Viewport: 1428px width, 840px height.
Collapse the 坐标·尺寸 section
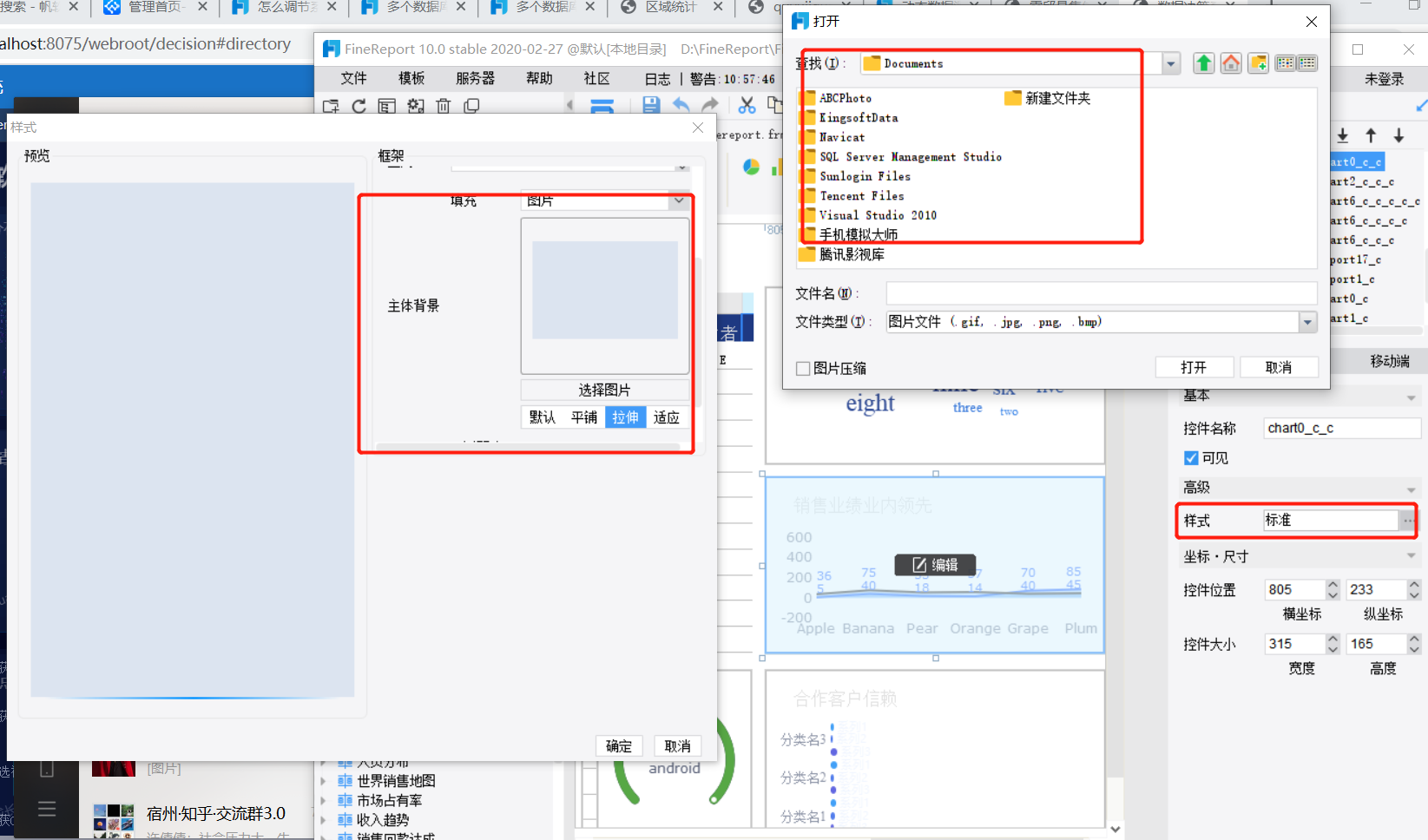[1411, 555]
